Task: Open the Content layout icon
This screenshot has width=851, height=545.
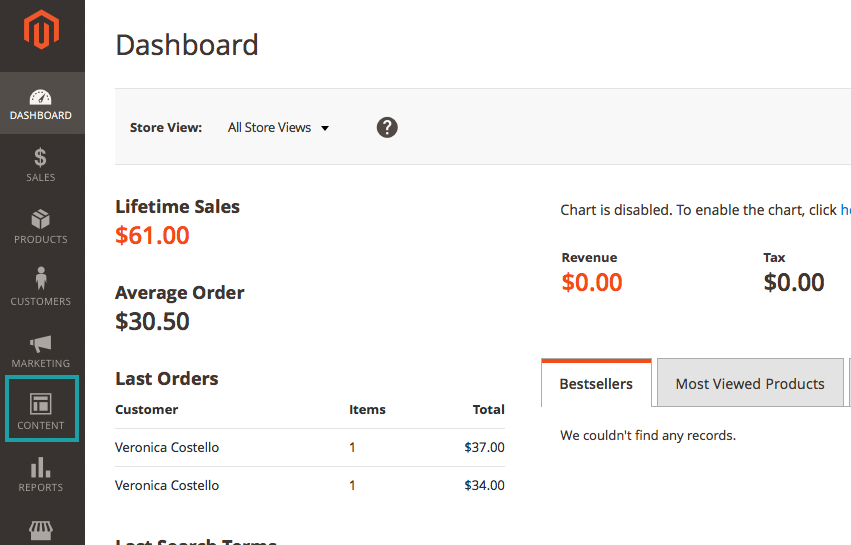Action: pyautogui.click(x=41, y=404)
